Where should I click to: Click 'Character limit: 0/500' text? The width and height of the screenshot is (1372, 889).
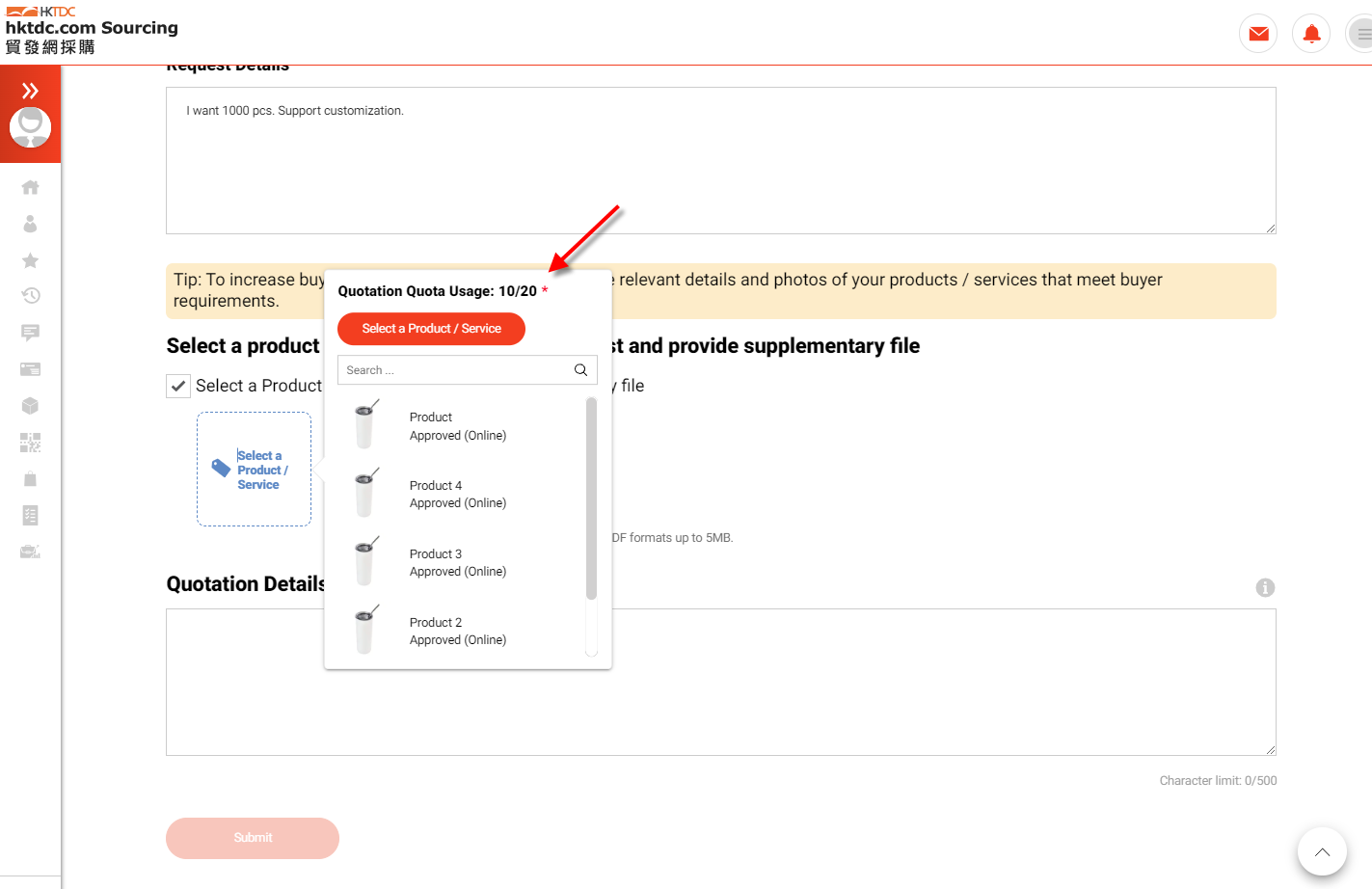pos(1218,781)
